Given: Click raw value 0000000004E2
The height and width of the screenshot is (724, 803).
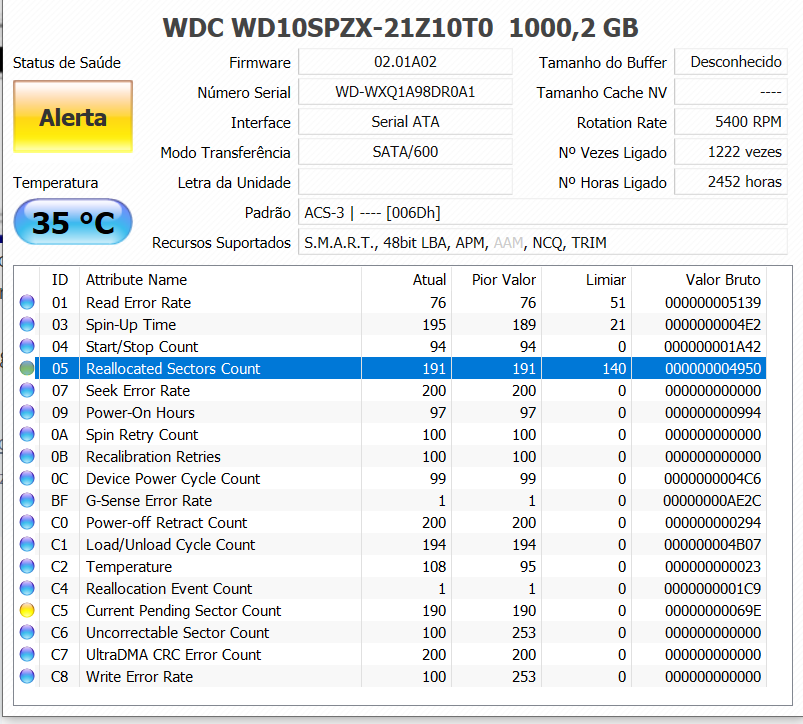Looking at the screenshot, I should pos(713,325).
